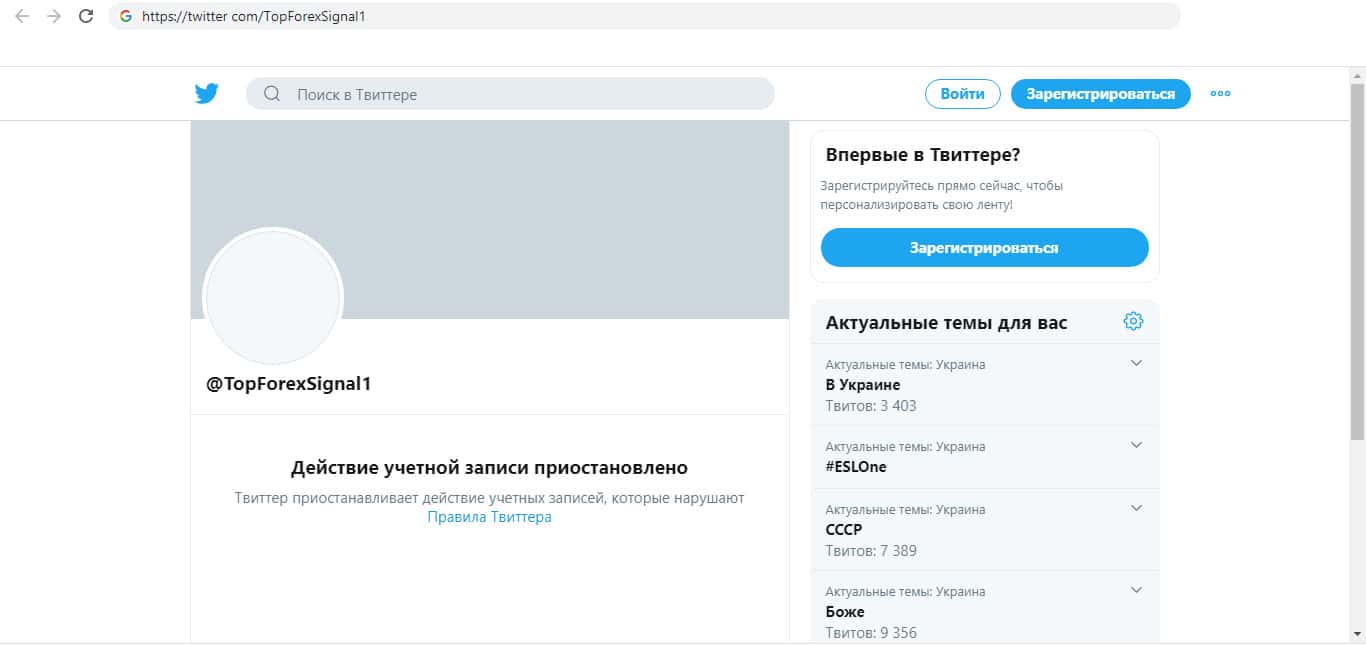The image size is (1366, 646).
Task: Click 'Твитов: 9 356' count text
Action: [871, 633]
